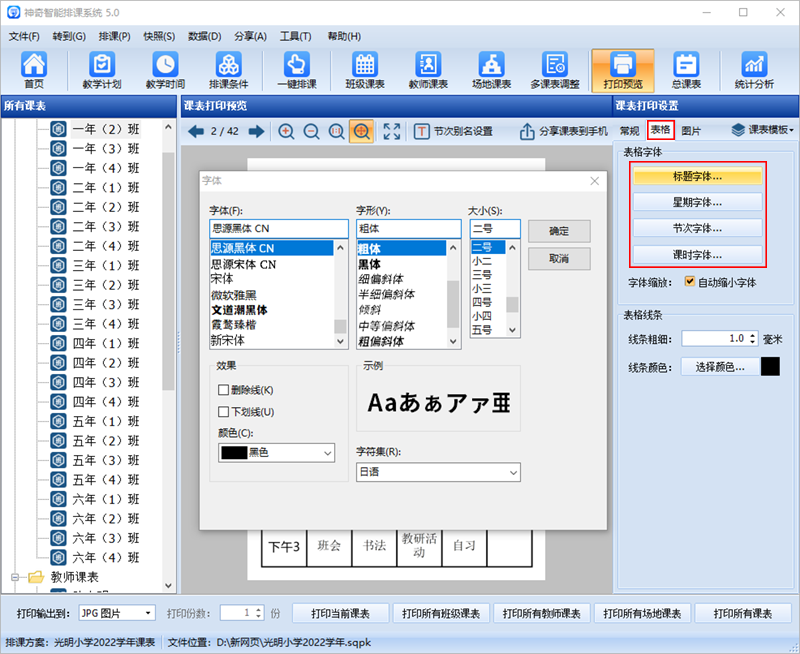
Task: Open the 课表模板 layers dropdown
Action: pos(763,130)
